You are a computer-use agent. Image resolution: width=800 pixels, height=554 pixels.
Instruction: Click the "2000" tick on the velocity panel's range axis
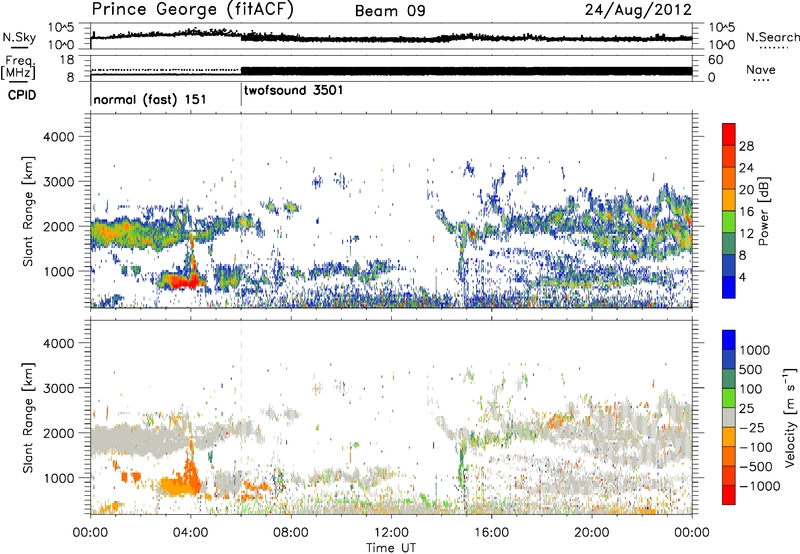[58, 433]
